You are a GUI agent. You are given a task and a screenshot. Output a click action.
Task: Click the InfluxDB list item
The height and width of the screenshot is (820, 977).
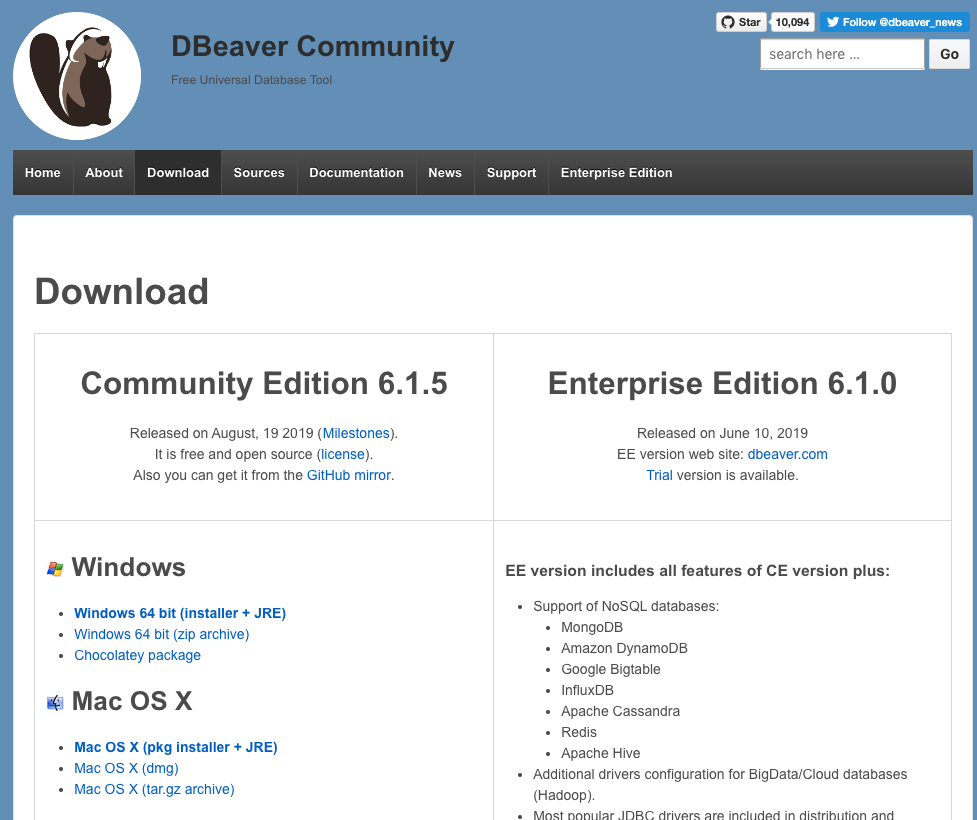[x=588, y=690]
